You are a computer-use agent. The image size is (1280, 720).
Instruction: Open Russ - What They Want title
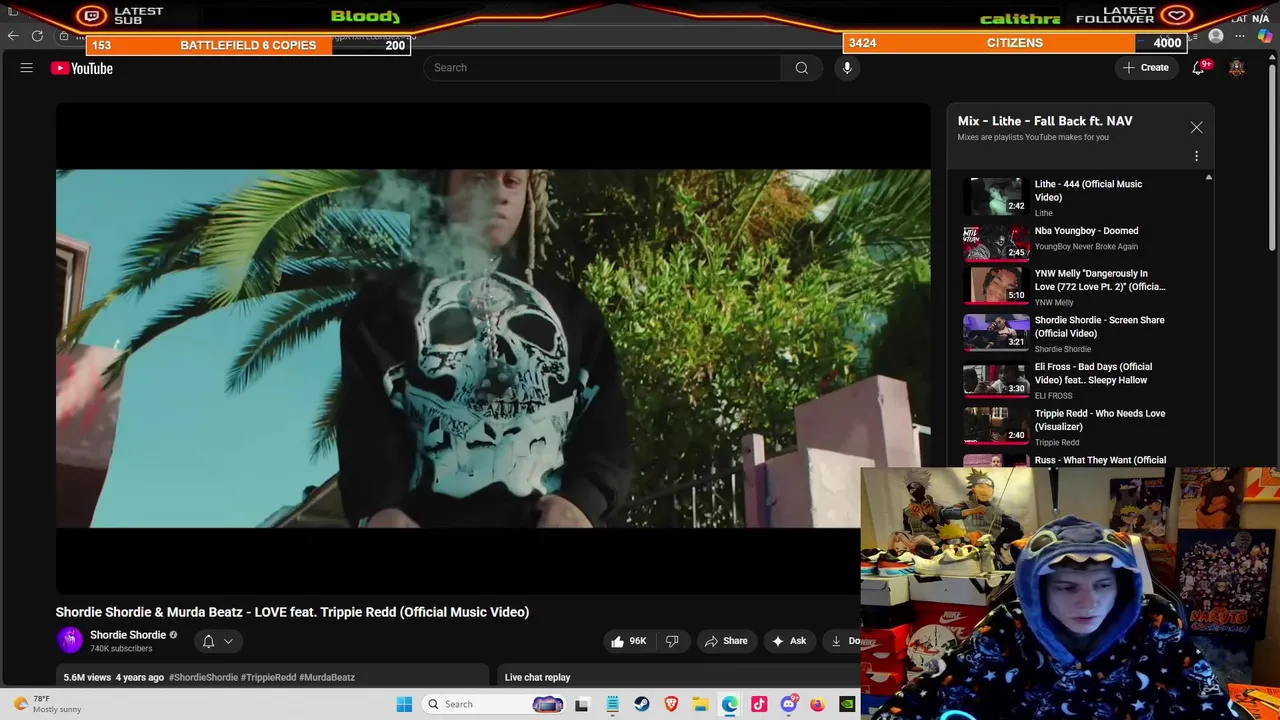[x=1100, y=460]
